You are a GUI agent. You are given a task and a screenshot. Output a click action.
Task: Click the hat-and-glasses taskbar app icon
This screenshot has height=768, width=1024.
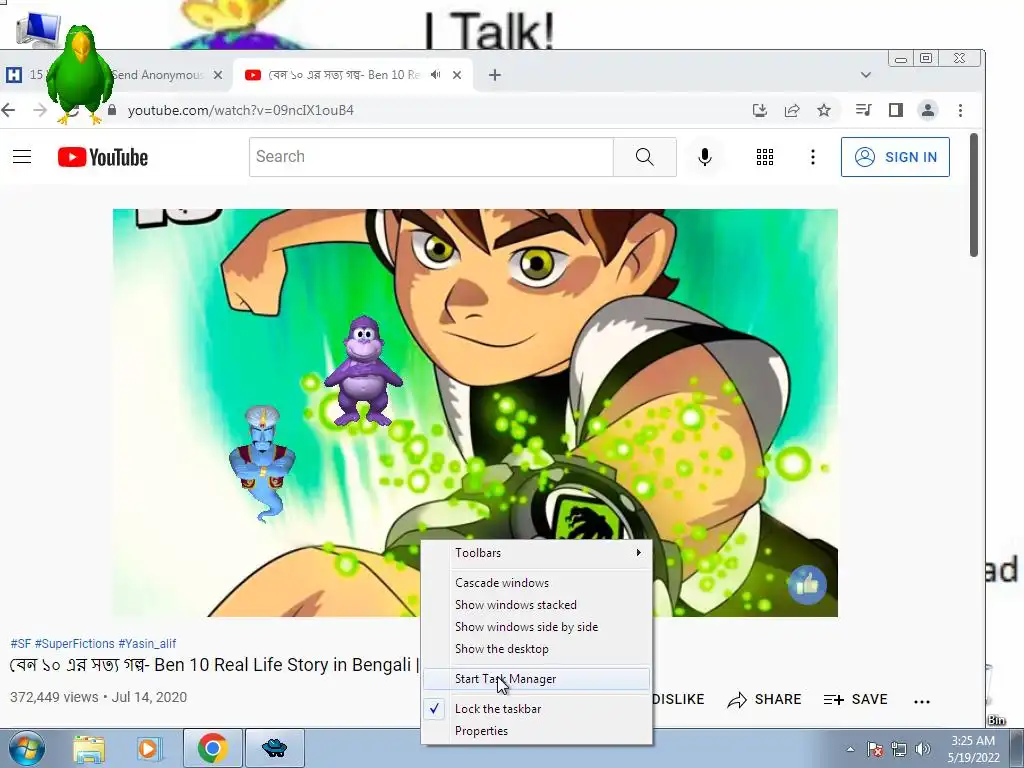coord(274,748)
